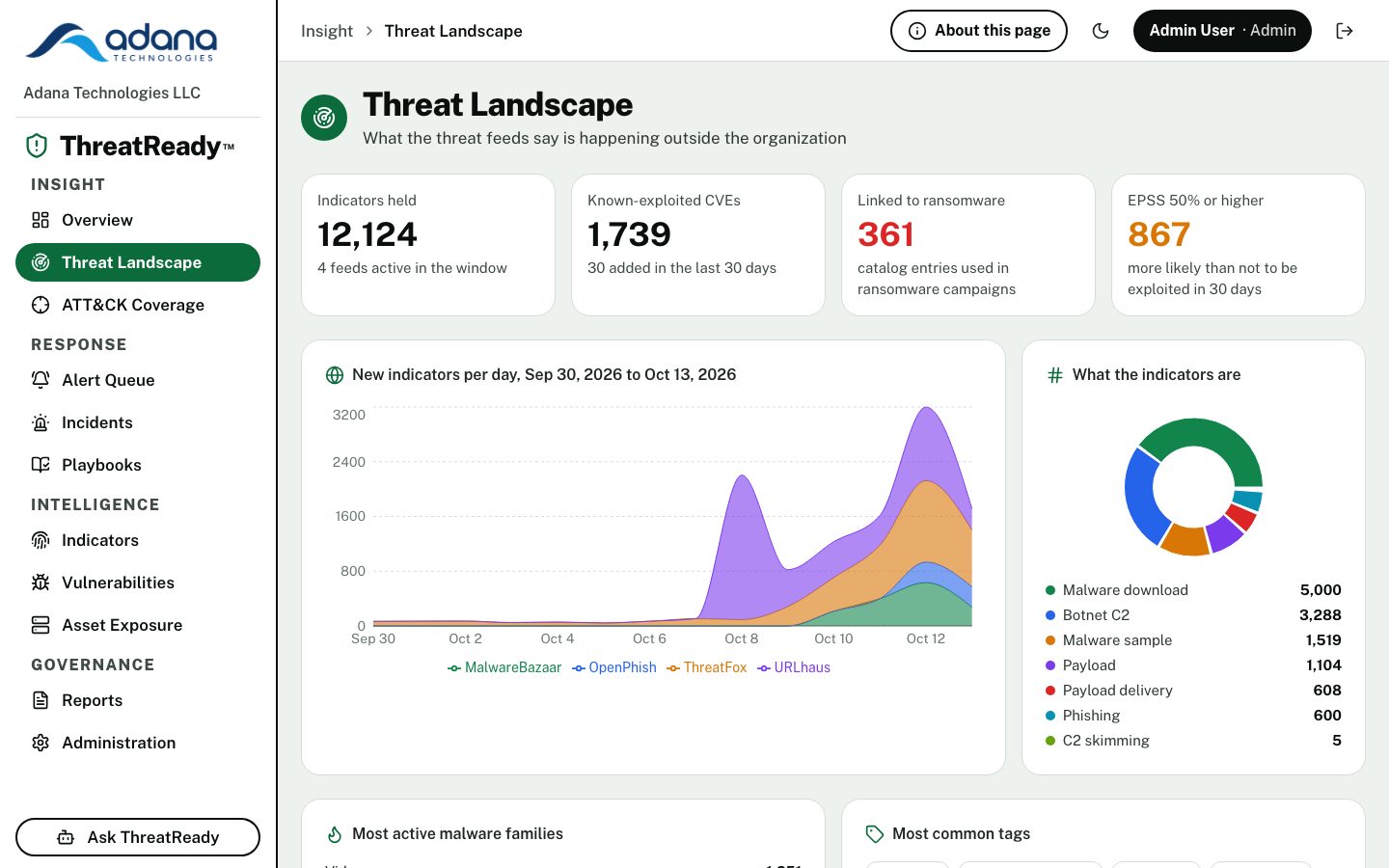Click the green radar page header icon
The image size is (1389, 868).
coord(324,118)
